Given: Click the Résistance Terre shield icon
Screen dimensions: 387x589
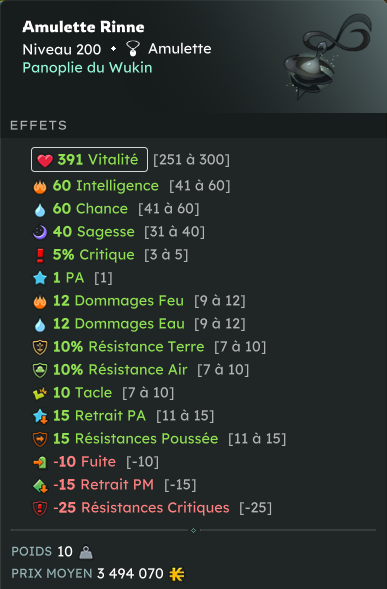Looking at the screenshot, I should click(x=40, y=347).
